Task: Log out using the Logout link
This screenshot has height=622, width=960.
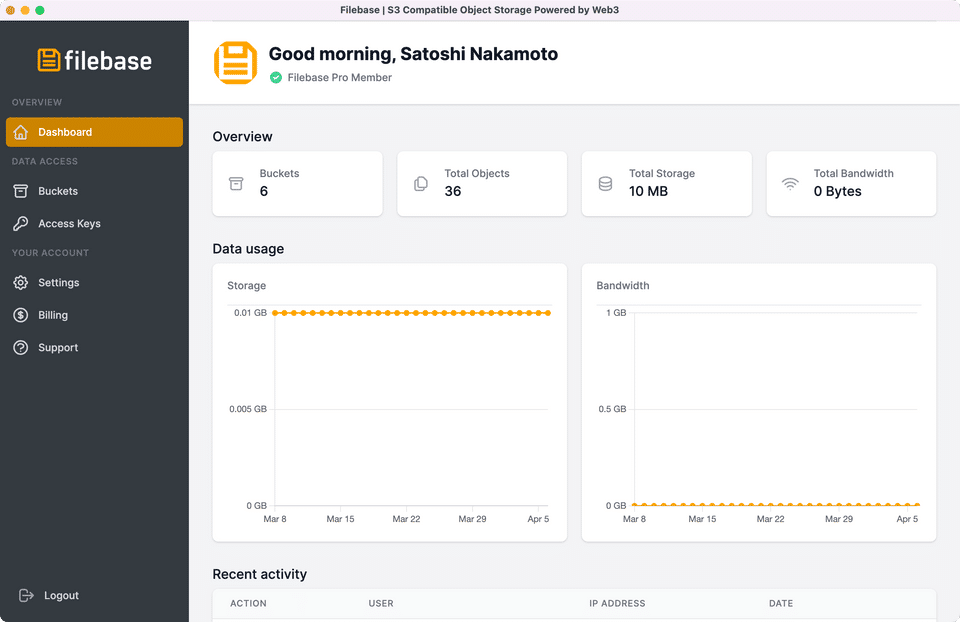Action: pyautogui.click(x=61, y=596)
